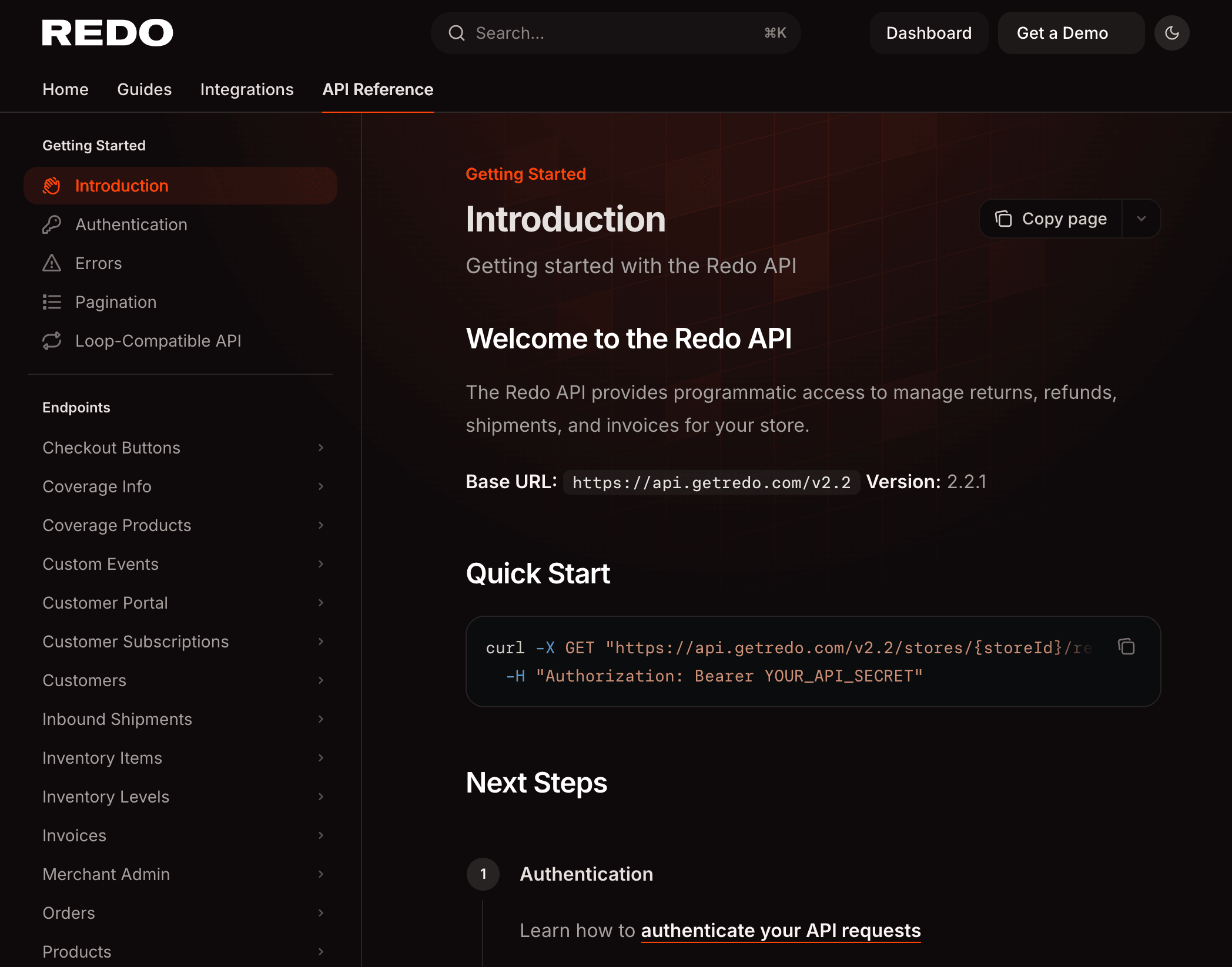Click the copy icon in Copy page button
The width and height of the screenshot is (1232, 967).
[x=1003, y=219]
